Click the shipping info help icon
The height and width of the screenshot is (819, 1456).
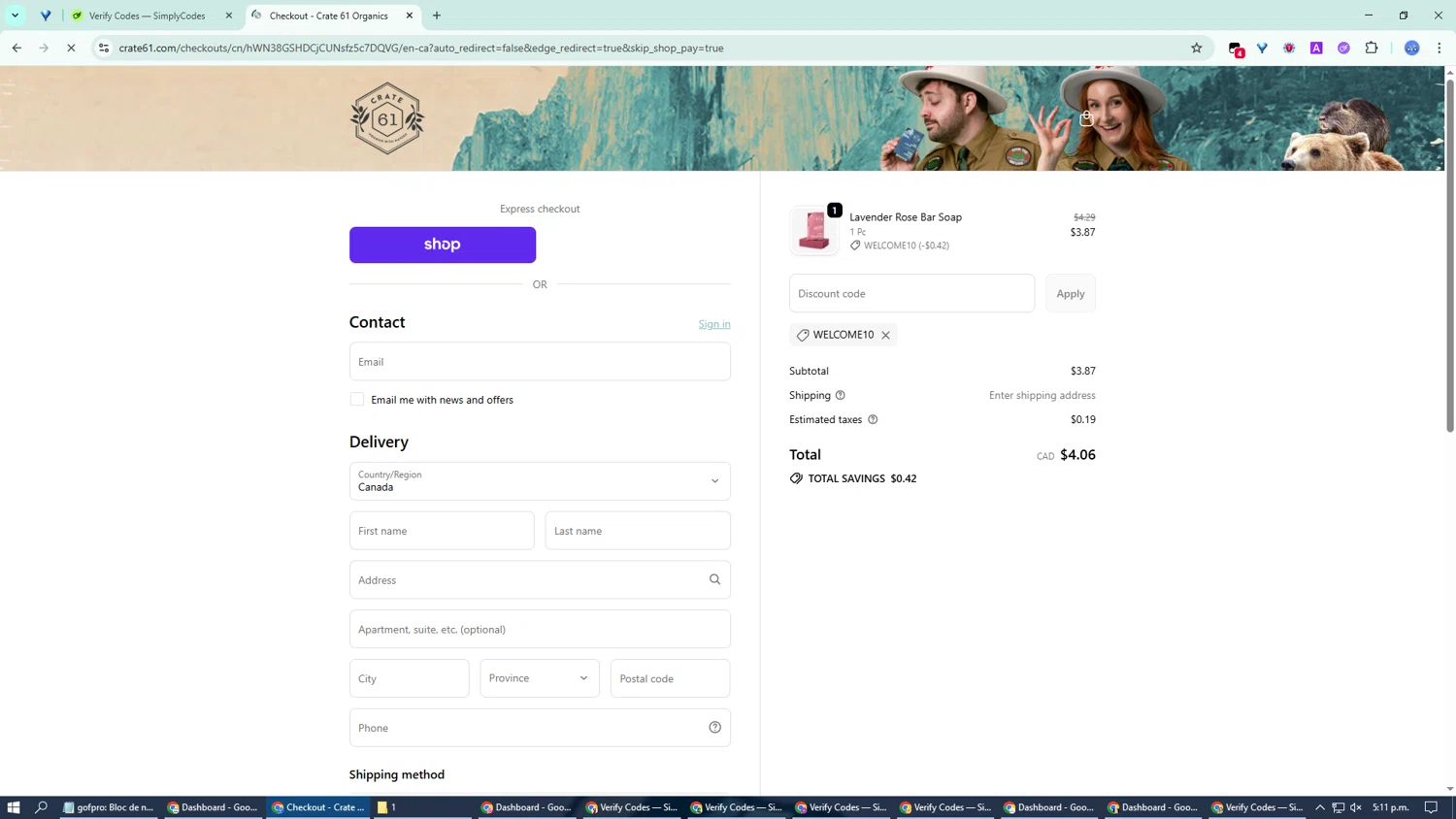pos(841,395)
